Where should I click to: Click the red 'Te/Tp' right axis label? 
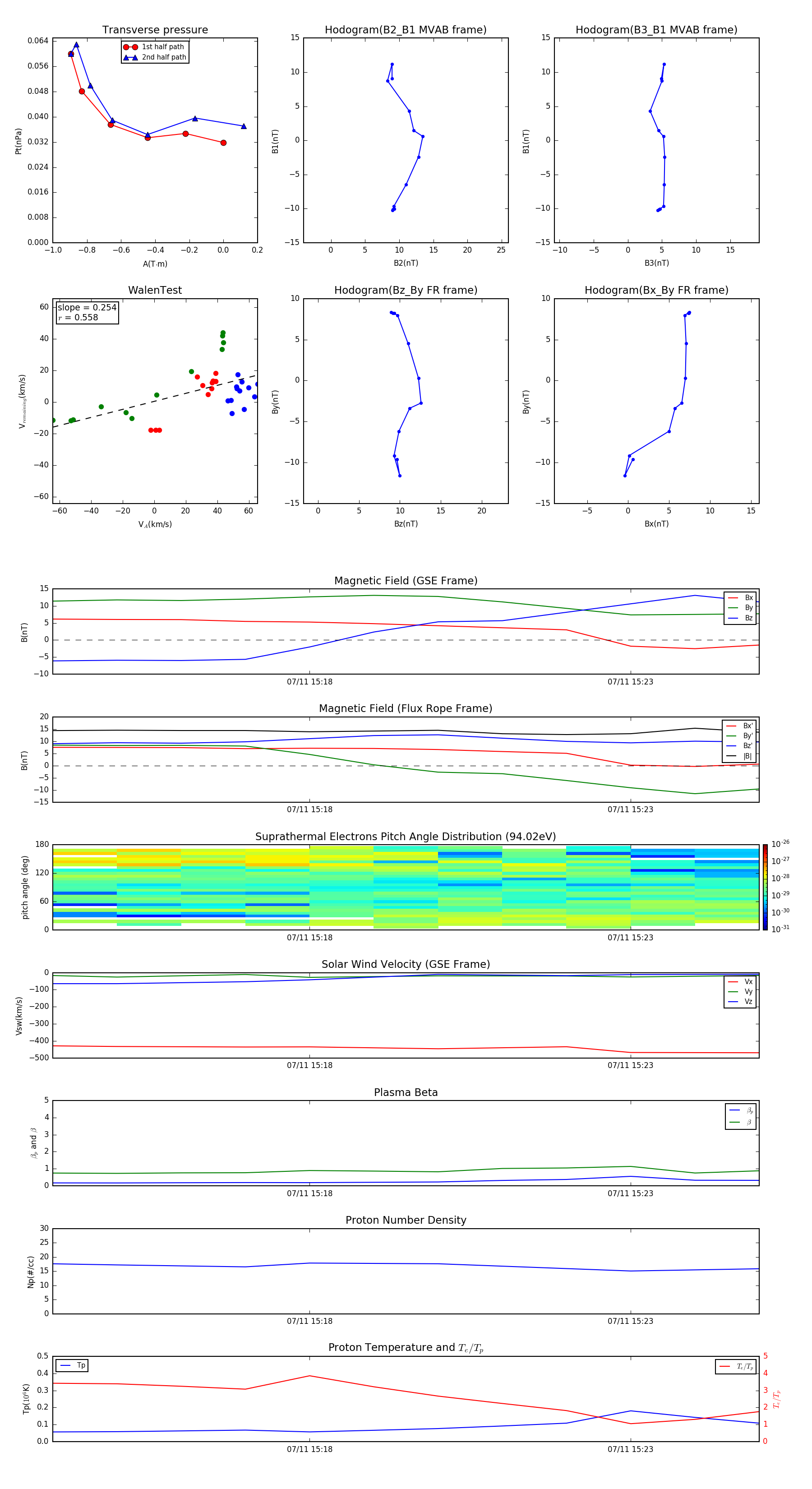coord(777,1399)
